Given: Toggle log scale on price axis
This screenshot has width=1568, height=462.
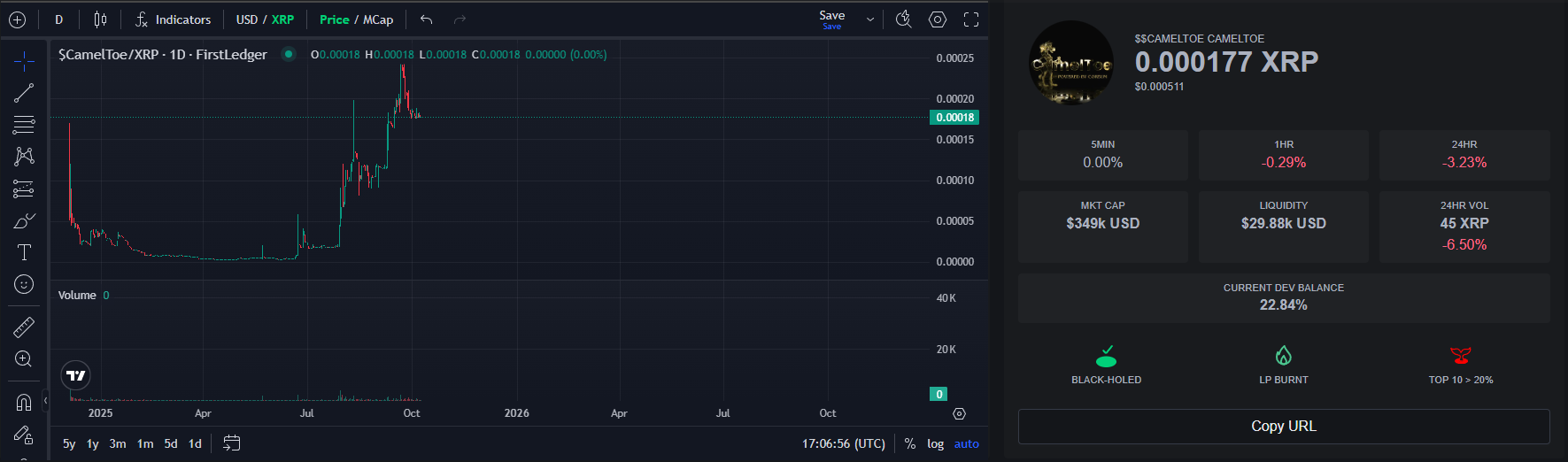Looking at the screenshot, I should pyautogui.click(x=935, y=443).
